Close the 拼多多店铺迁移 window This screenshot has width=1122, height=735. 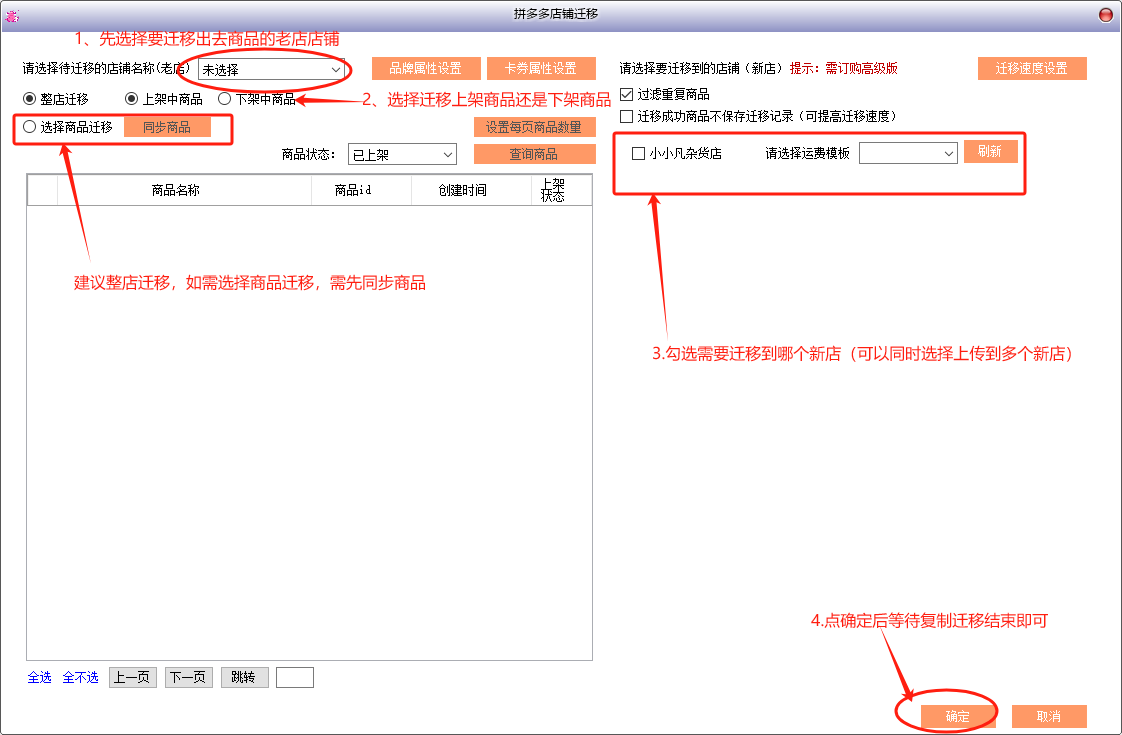(x=1106, y=15)
